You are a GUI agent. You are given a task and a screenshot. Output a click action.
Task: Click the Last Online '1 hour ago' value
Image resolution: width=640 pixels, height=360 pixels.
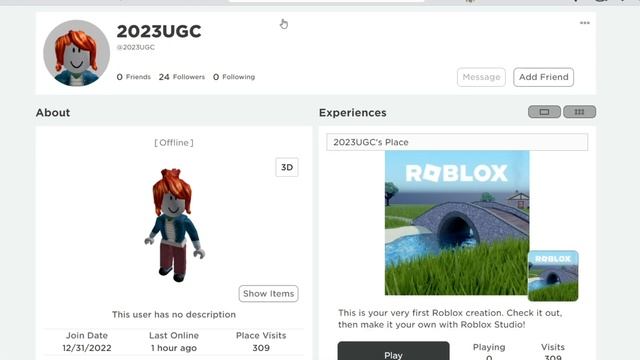(x=174, y=348)
